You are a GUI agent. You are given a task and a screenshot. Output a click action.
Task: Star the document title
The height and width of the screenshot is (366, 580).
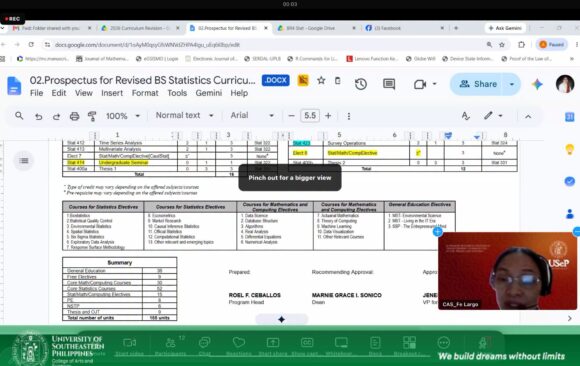point(321,80)
